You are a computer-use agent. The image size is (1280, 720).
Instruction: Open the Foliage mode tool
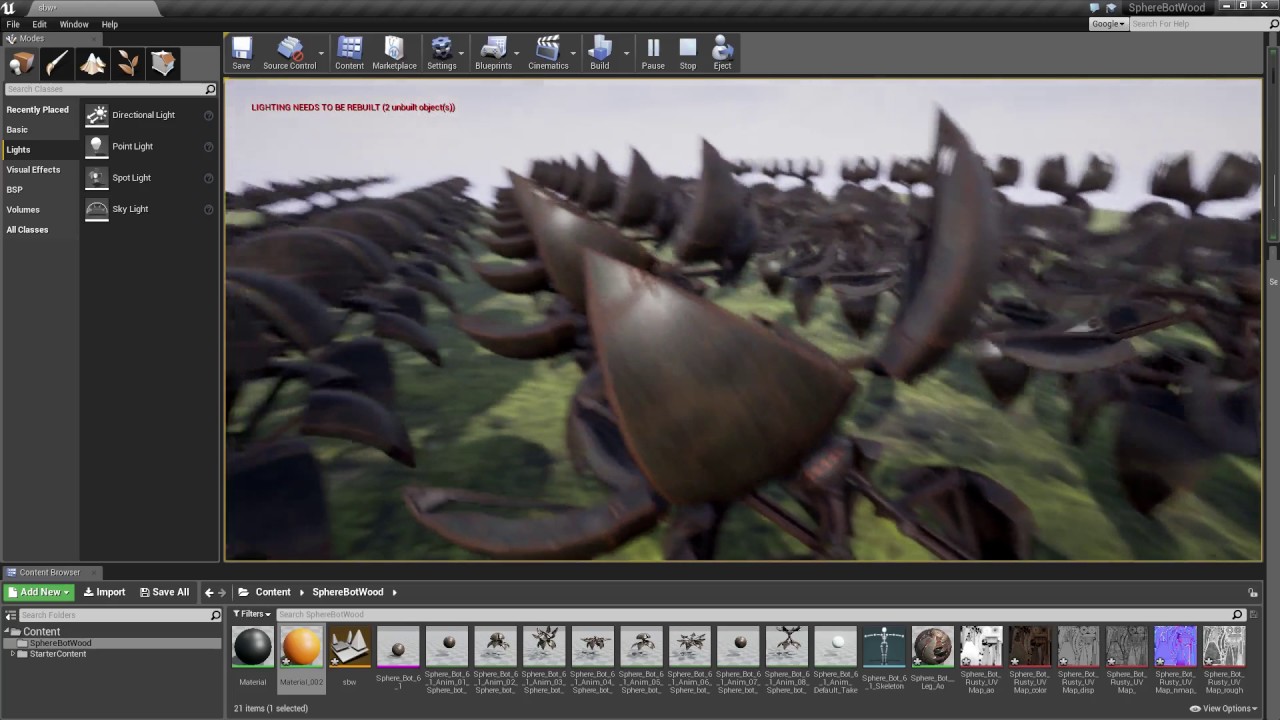(x=128, y=64)
